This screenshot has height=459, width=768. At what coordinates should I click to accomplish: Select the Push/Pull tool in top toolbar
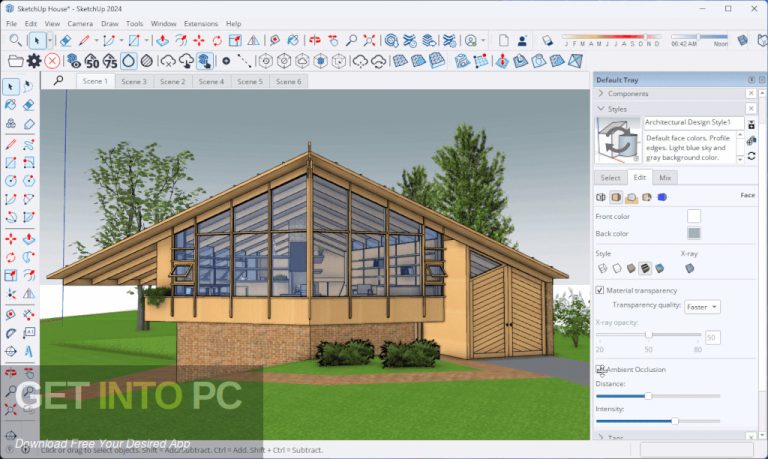tap(163, 41)
